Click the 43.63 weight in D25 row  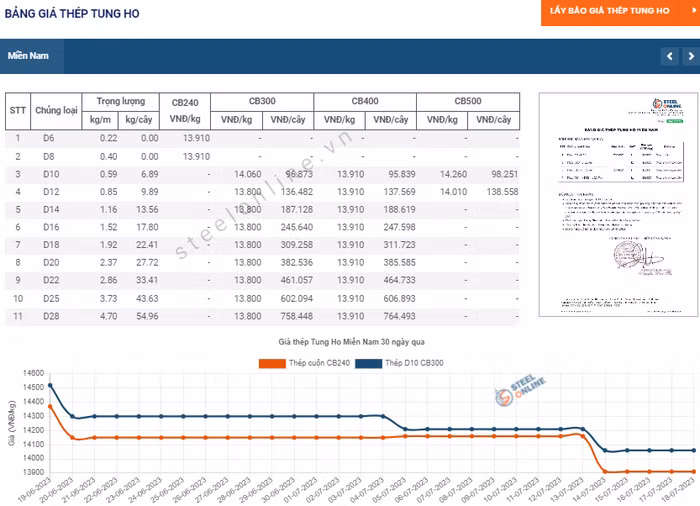147,298
